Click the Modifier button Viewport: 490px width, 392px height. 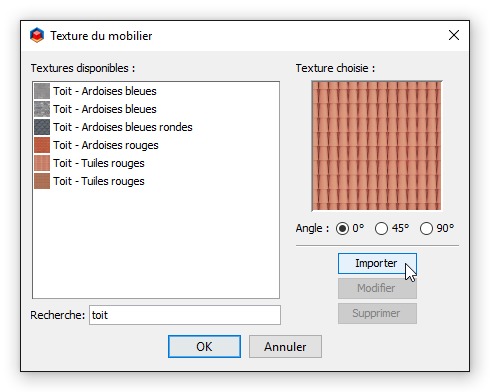click(x=377, y=288)
